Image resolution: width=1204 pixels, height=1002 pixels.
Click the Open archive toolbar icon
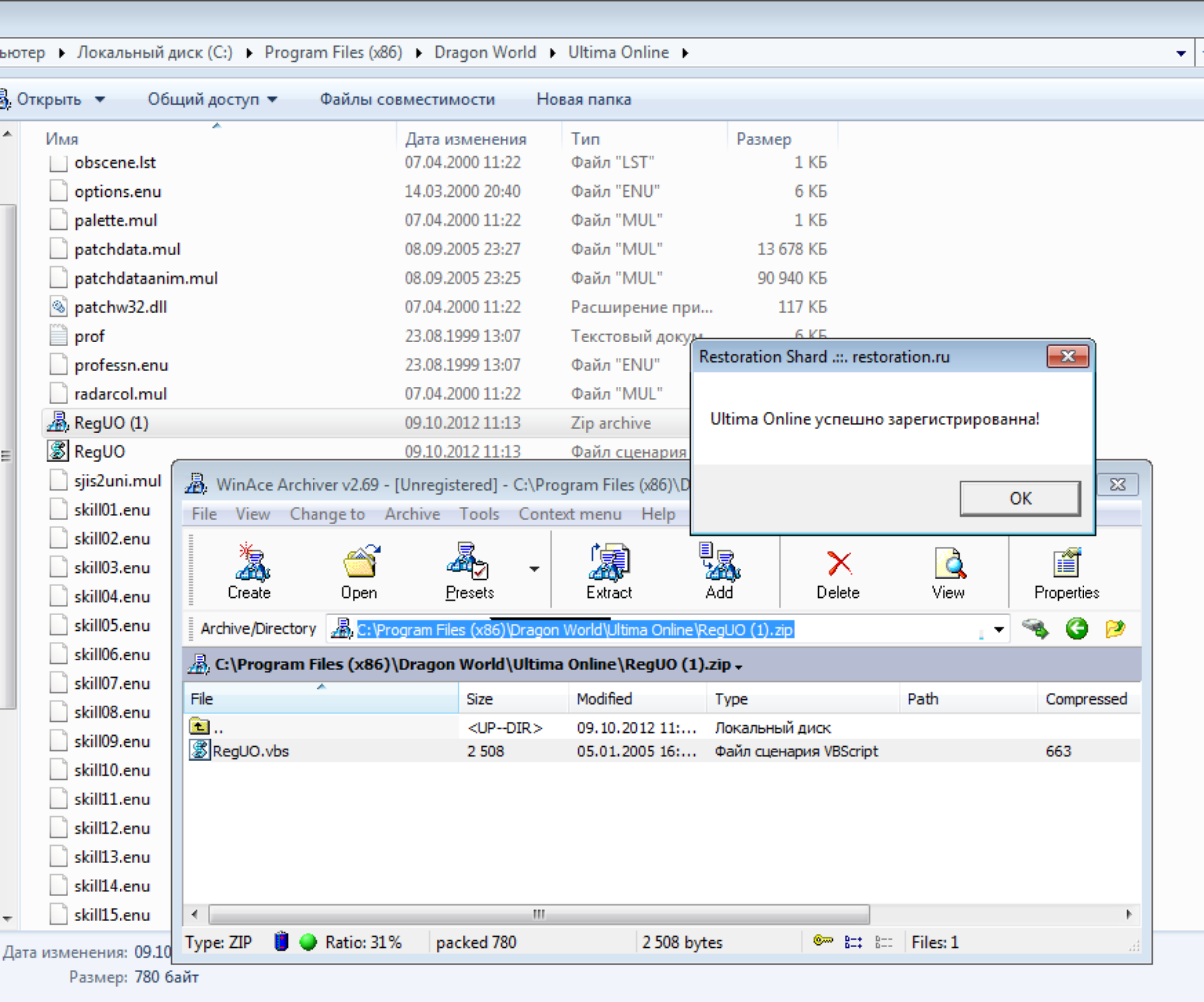(x=360, y=563)
